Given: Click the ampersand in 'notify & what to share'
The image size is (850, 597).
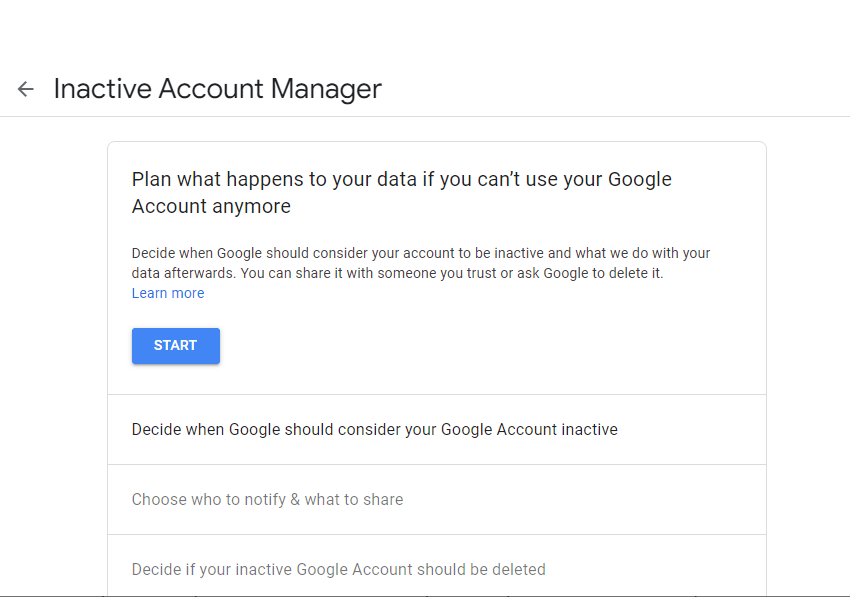Looking at the screenshot, I should (295, 499).
